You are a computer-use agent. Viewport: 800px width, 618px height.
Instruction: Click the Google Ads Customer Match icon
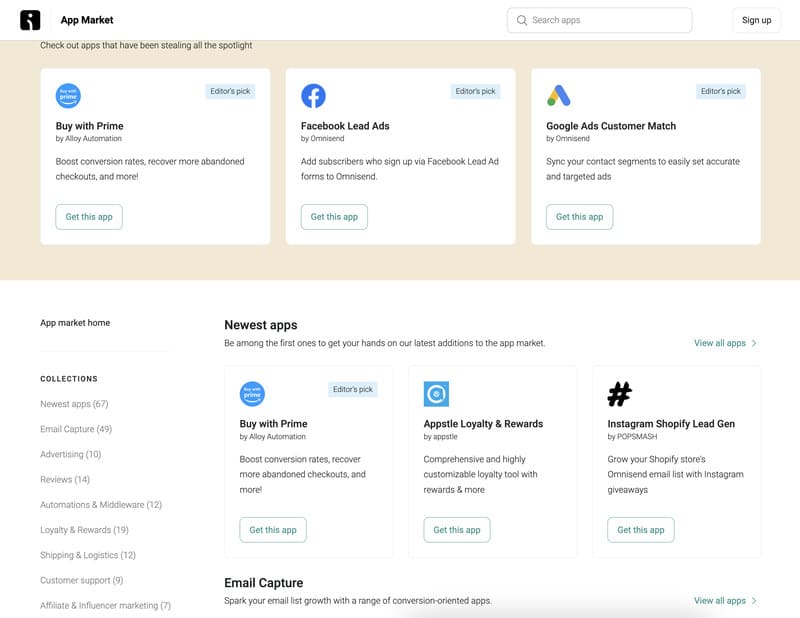(x=559, y=95)
